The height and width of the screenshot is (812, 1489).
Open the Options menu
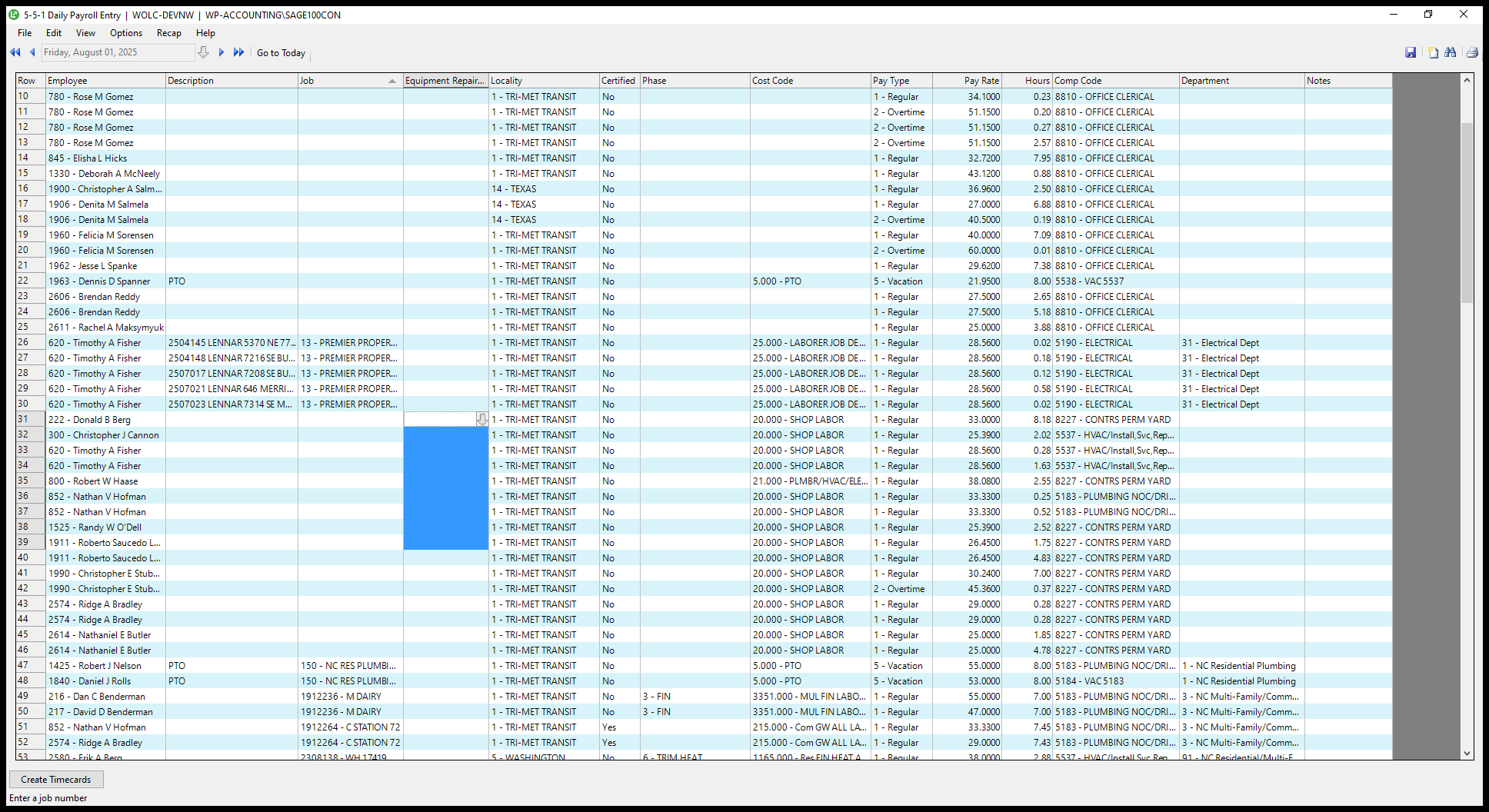pos(126,33)
